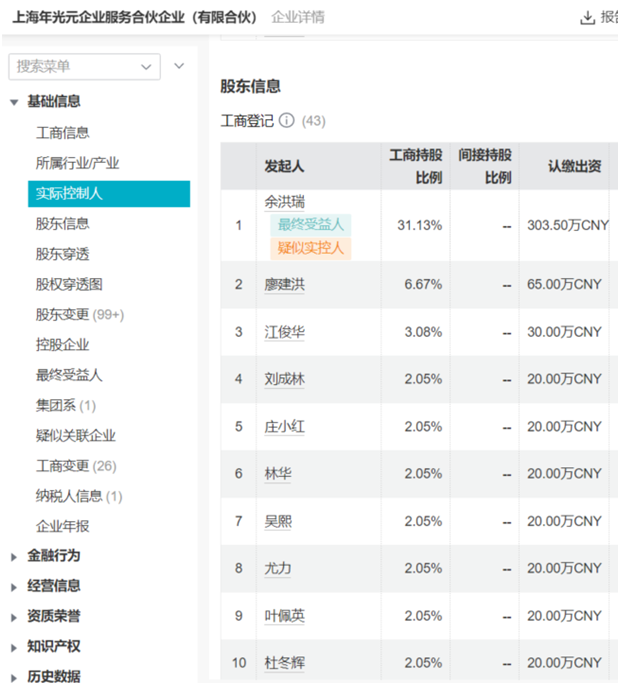Open 股权穿透图 menu item
This screenshot has height=685, width=620.
[x=69, y=284]
